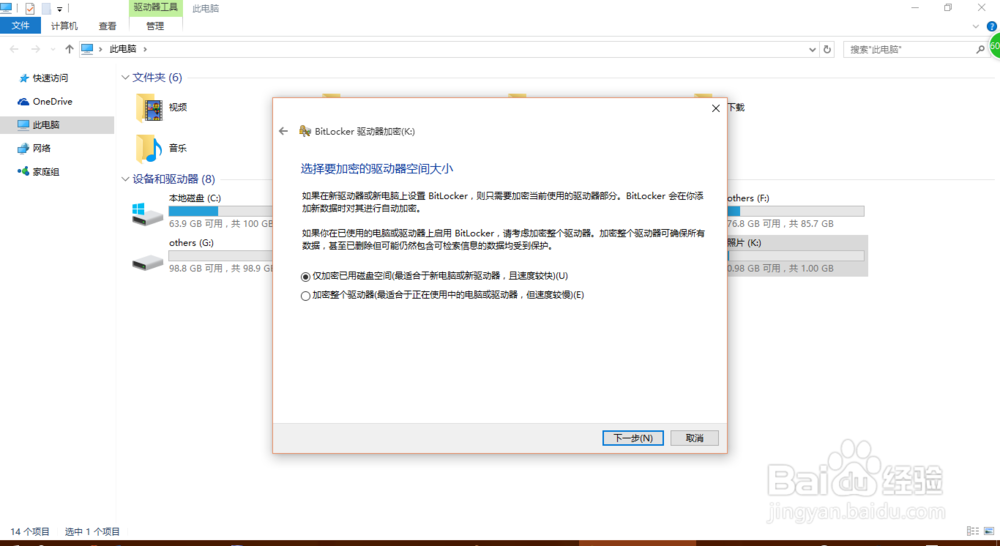Navigate up one folder level
The width and height of the screenshot is (1000, 546).
tap(69, 49)
